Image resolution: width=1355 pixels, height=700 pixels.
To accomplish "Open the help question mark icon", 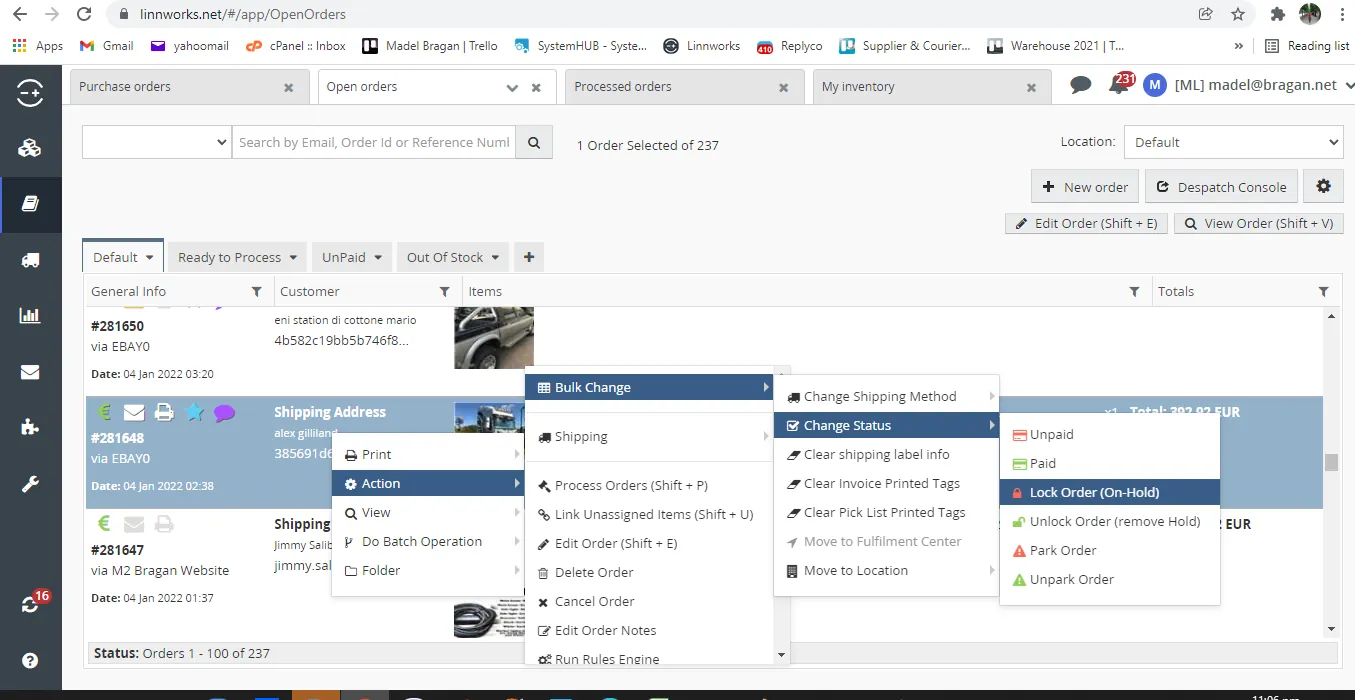I will point(30,660).
